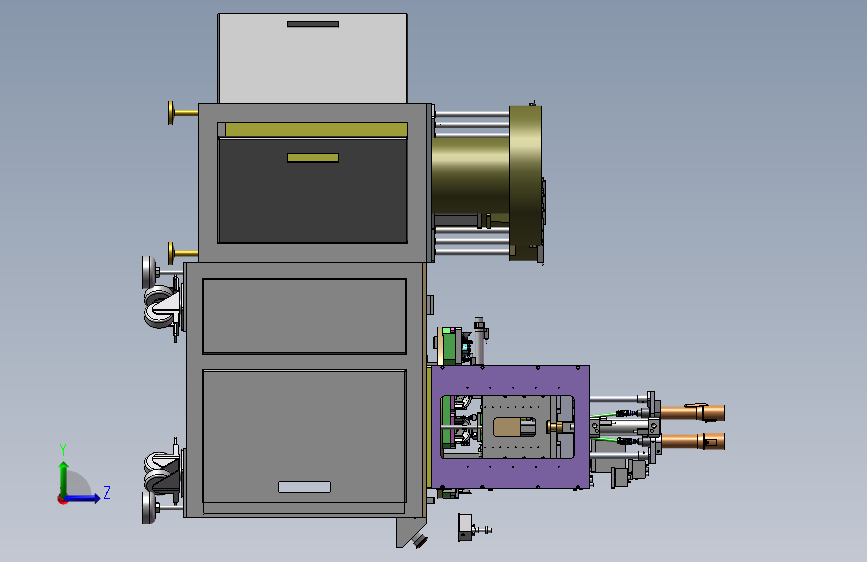Select the dark slot on the top panel
This screenshot has height=562, width=867.
[x=313, y=24]
